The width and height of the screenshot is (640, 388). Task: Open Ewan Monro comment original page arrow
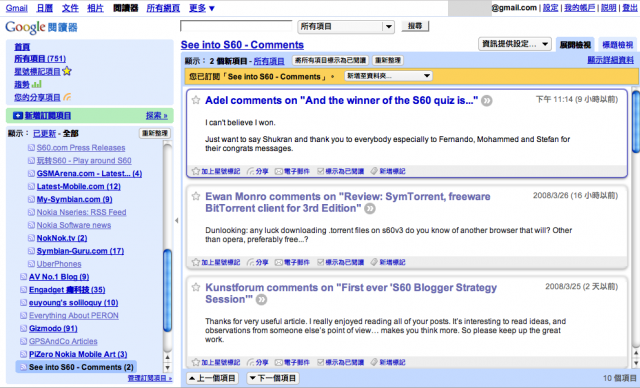pos(370,208)
